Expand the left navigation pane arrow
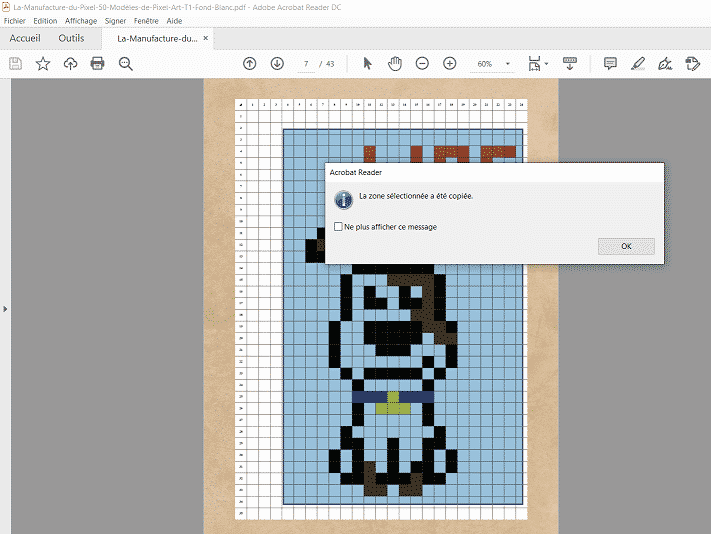Screen dimensions: 711x534 click(x=5, y=309)
